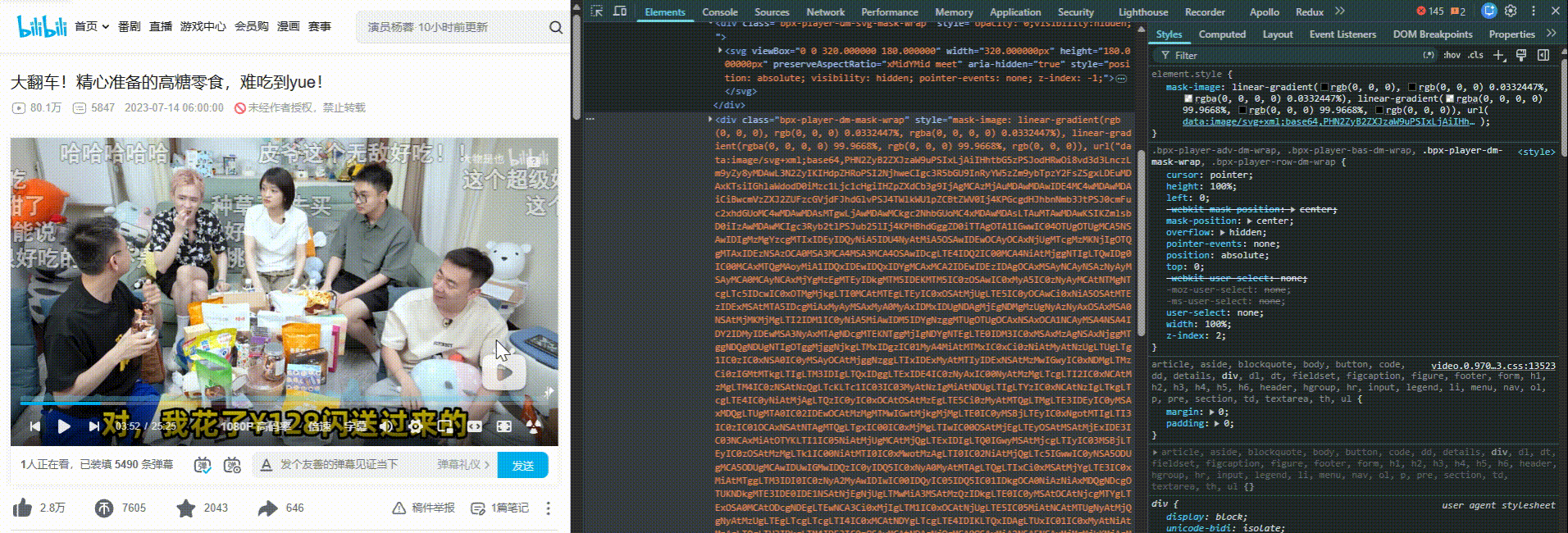Screen dimensions: 1568x533
Task: Click the DevTools issues counter 2
Action: point(1458,11)
